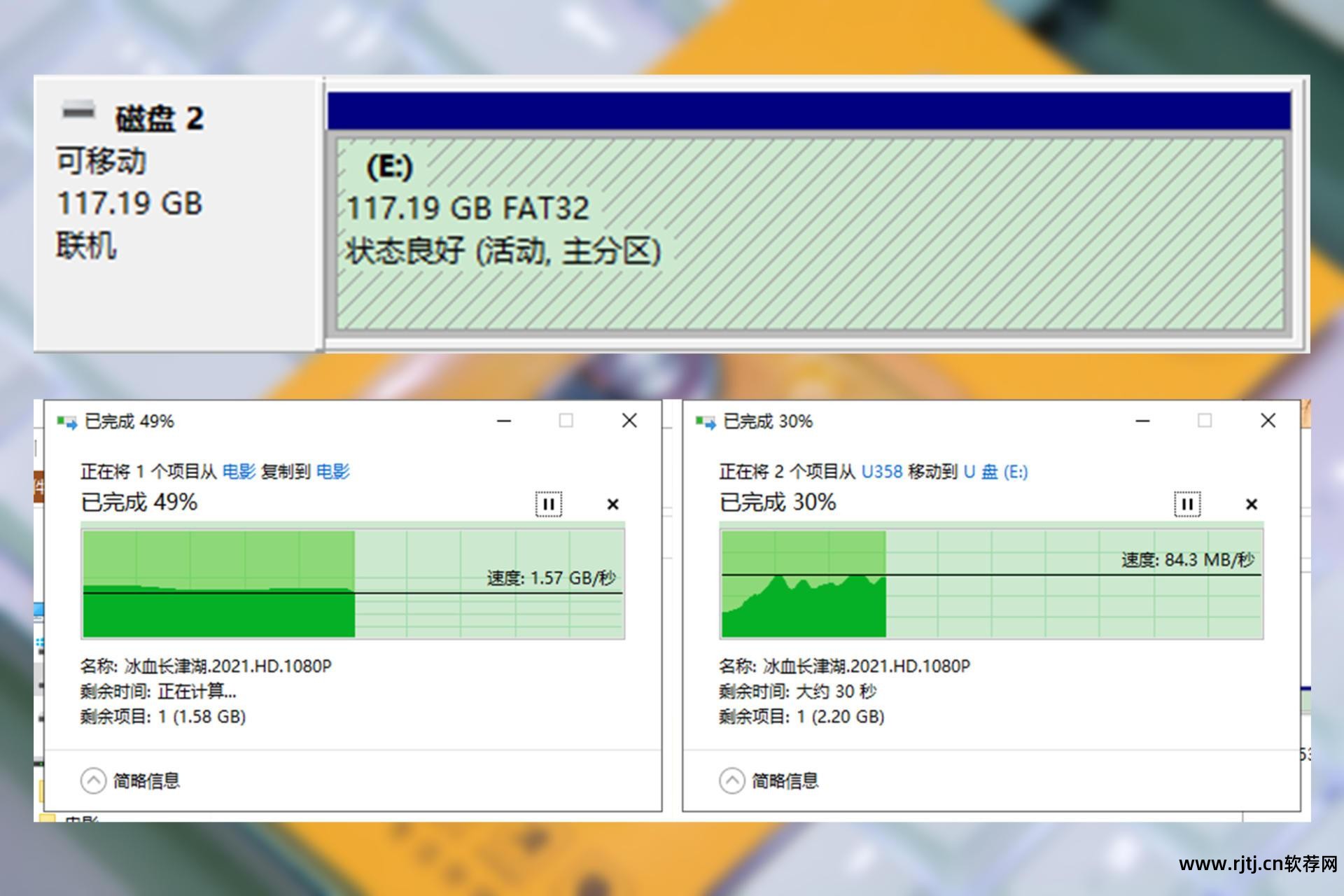Click 状态良好 (活动, 主分区) status text
1344x896 pixels.
[x=503, y=251]
